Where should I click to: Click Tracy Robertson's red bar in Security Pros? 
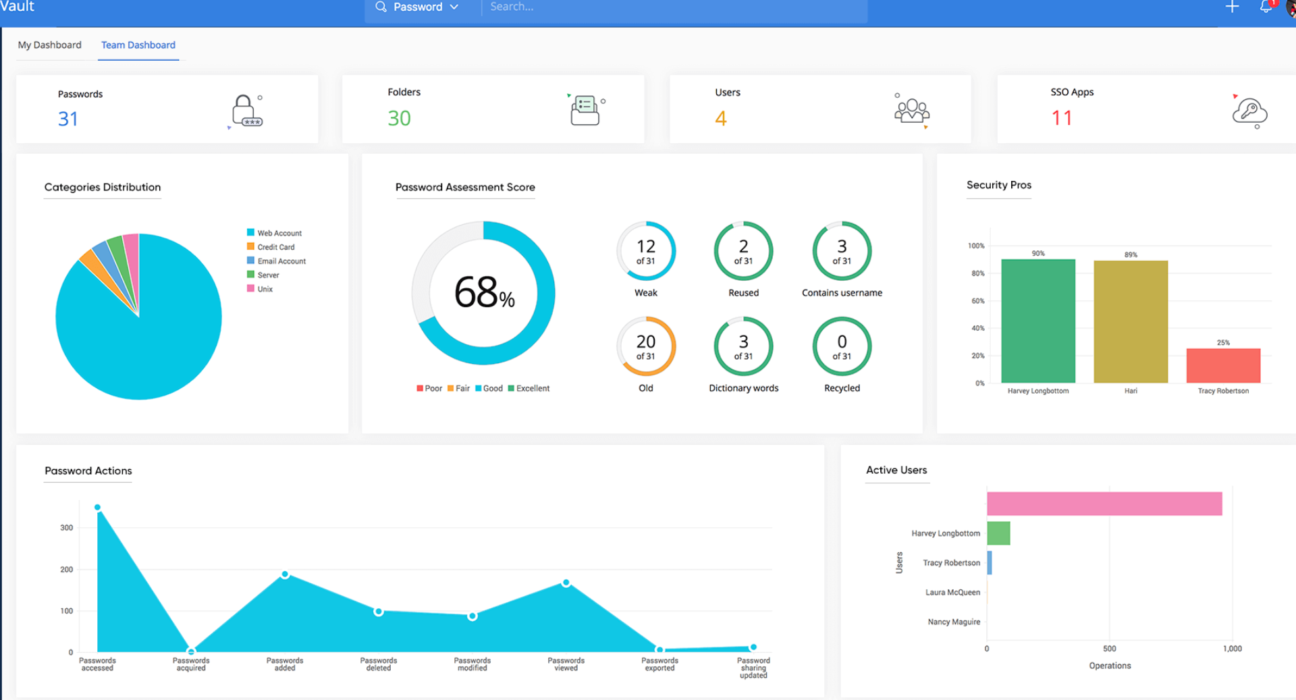point(1223,365)
